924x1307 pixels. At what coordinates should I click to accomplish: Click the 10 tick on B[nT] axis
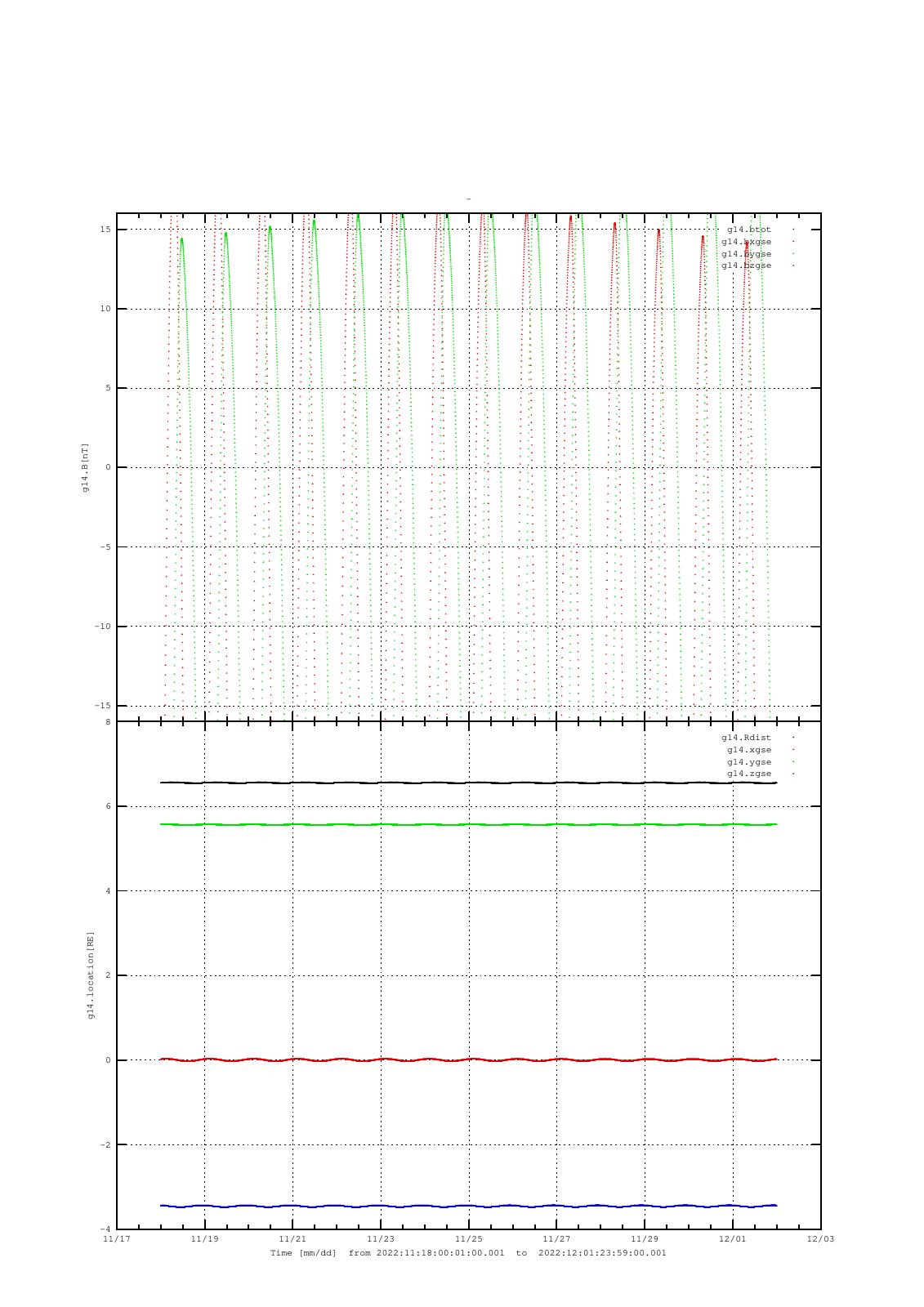(x=106, y=309)
